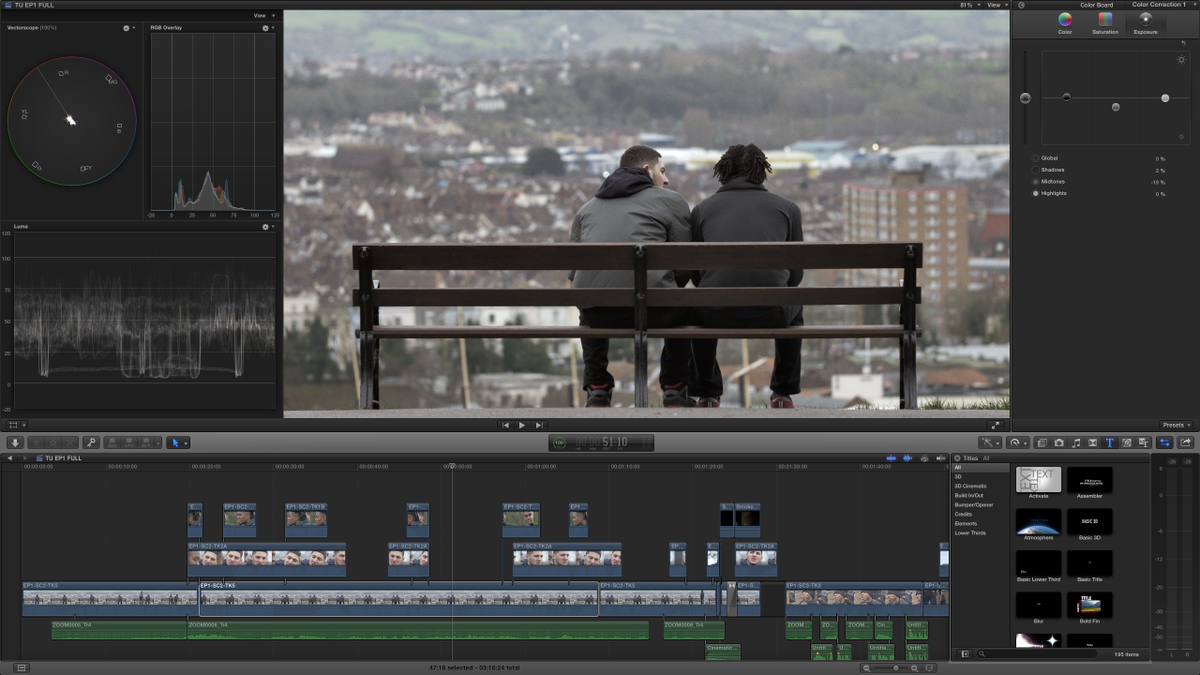
Task: Choose the Midtones radio button
Action: [1035, 182]
